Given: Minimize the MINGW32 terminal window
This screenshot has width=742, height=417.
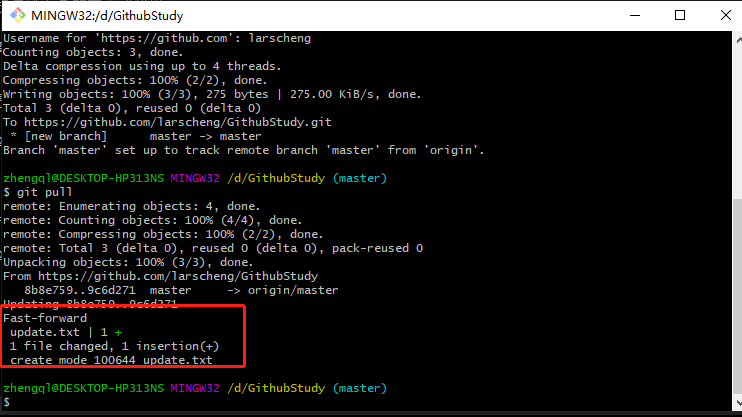Looking at the screenshot, I should [x=635, y=16].
